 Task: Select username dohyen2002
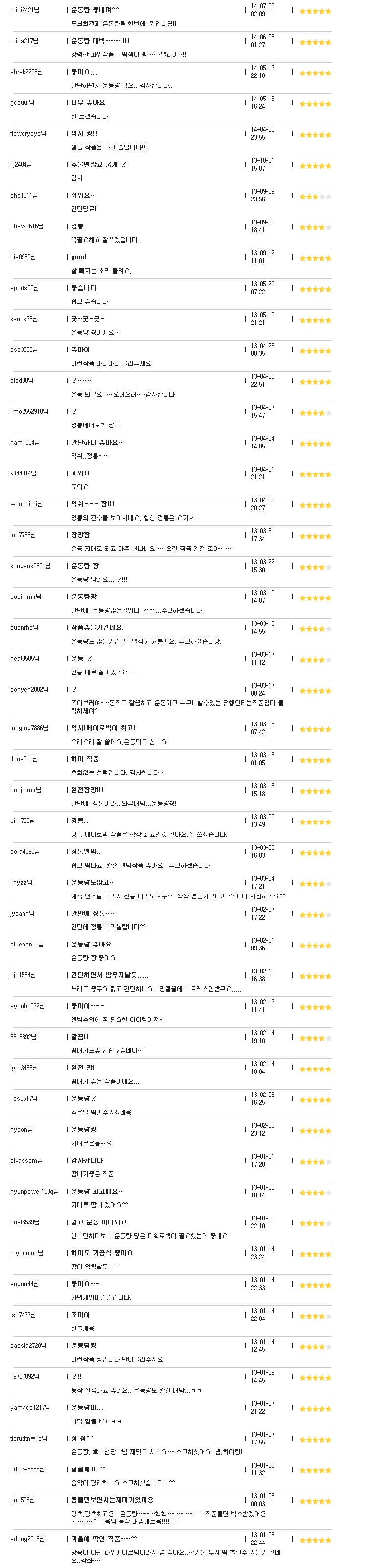coord(29,690)
